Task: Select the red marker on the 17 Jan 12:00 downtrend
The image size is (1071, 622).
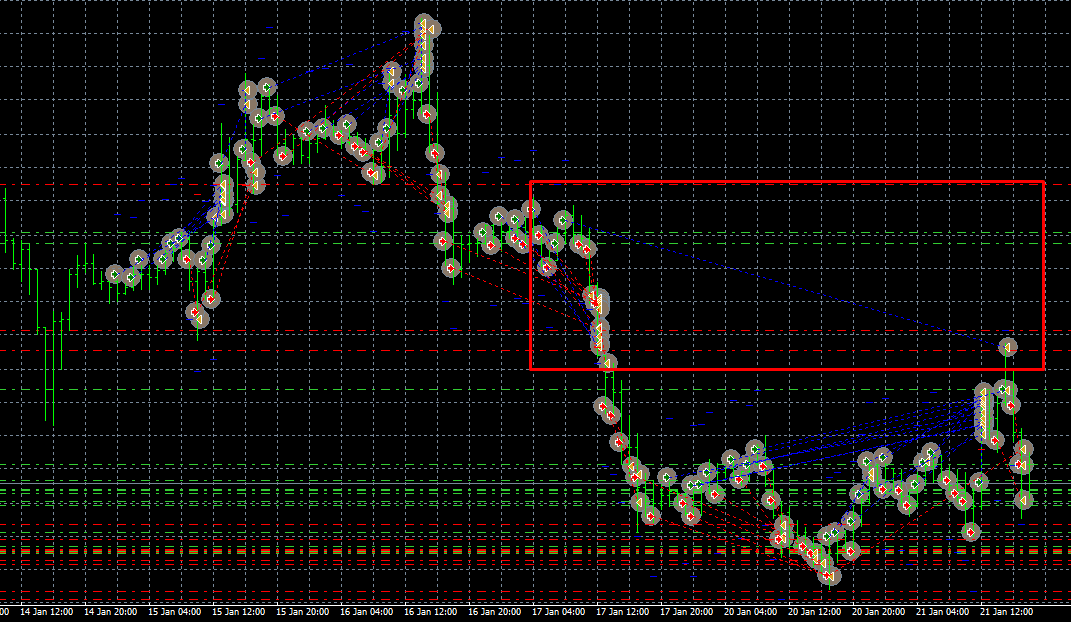Action: click(x=619, y=442)
